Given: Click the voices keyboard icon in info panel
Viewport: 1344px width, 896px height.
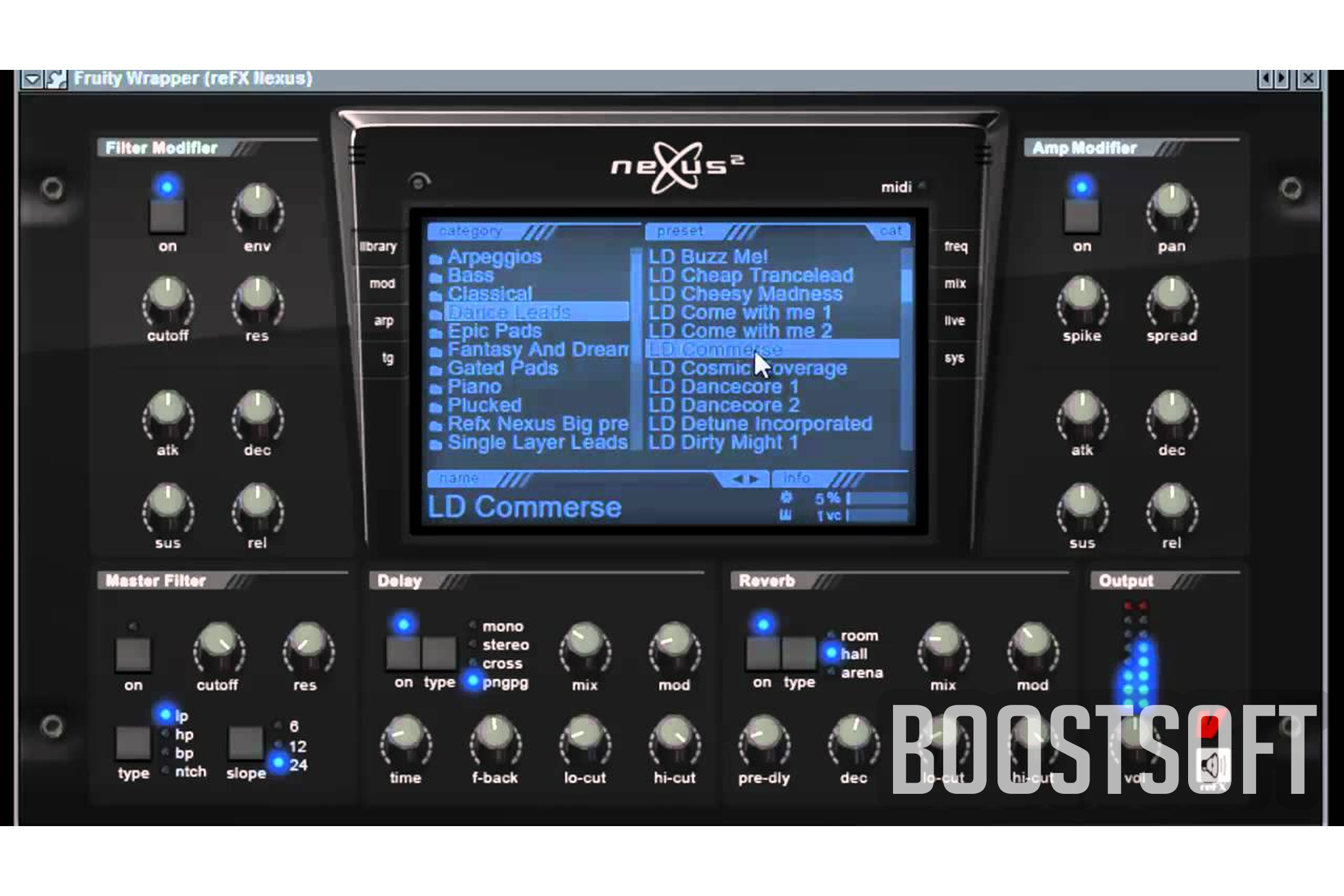Looking at the screenshot, I should [x=786, y=515].
